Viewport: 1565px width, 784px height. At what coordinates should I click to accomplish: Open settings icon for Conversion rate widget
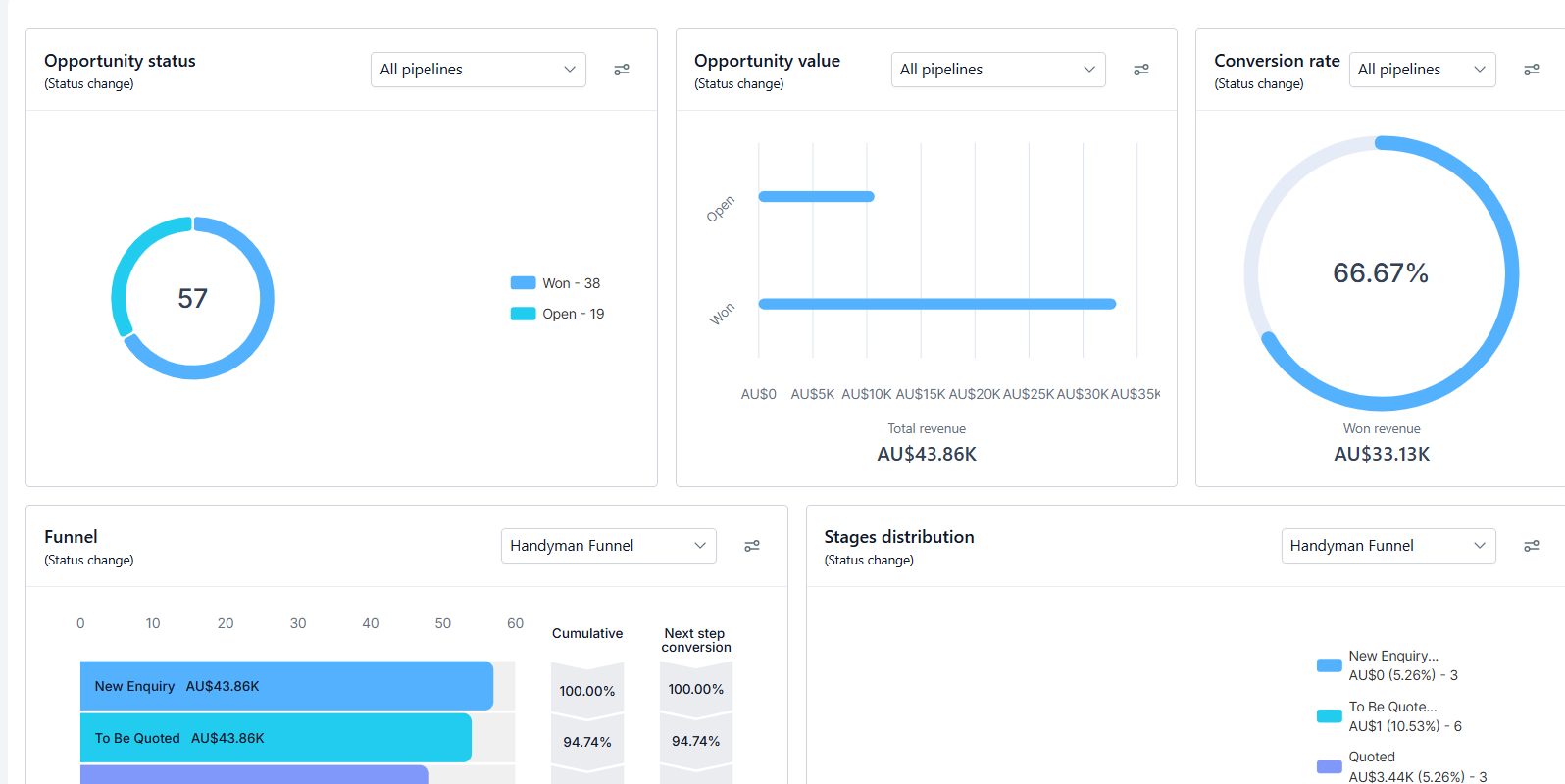tap(1532, 70)
